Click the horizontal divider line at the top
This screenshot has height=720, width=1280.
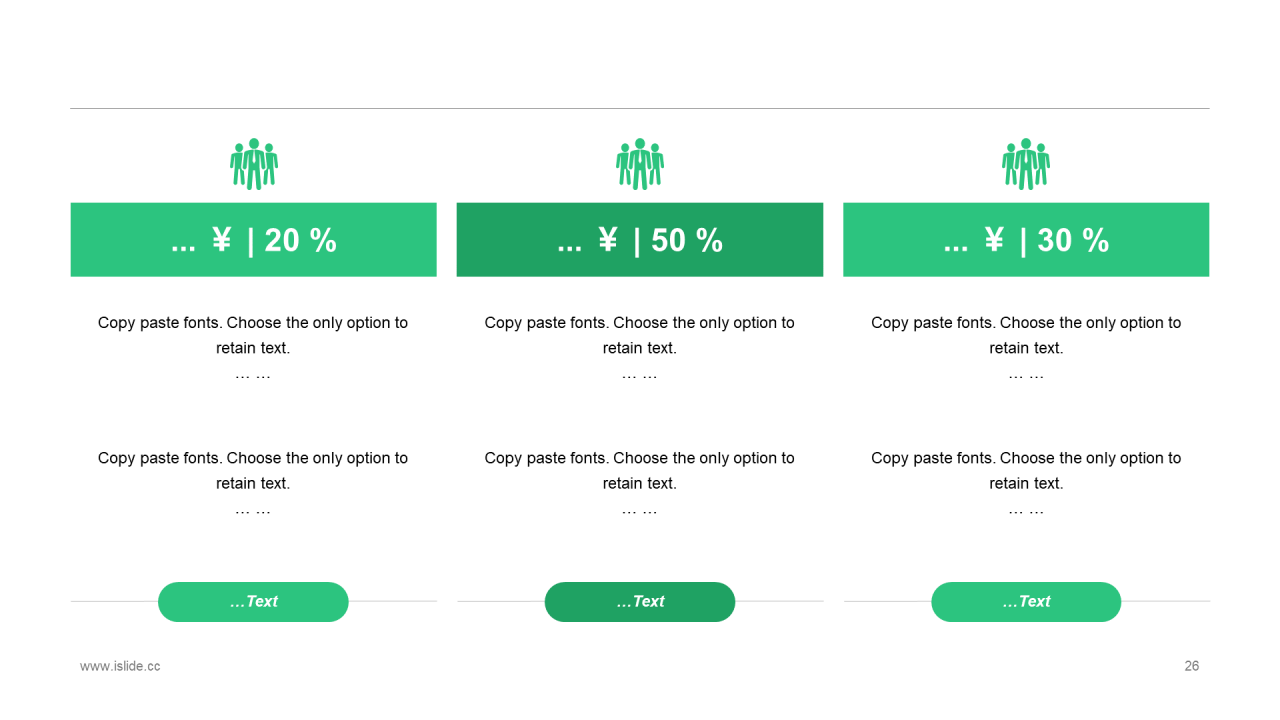pyautogui.click(x=640, y=108)
